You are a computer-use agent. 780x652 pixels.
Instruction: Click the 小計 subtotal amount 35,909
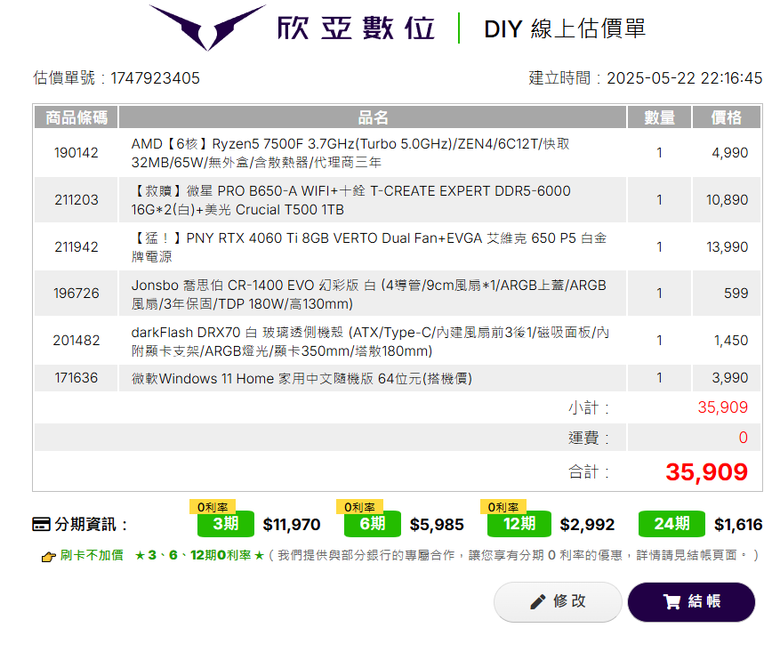coord(723,407)
